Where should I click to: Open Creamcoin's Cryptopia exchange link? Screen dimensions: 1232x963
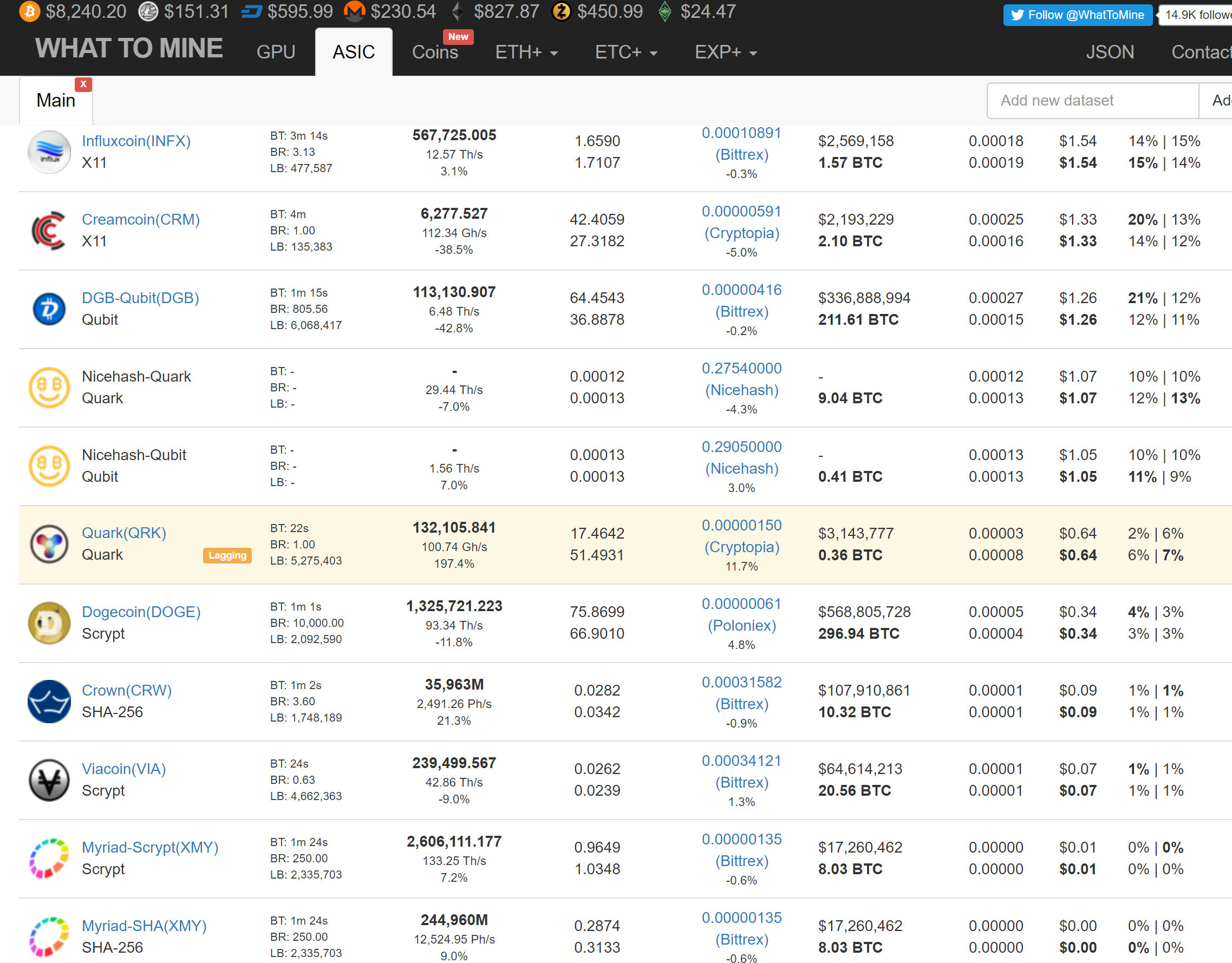coord(741,233)
